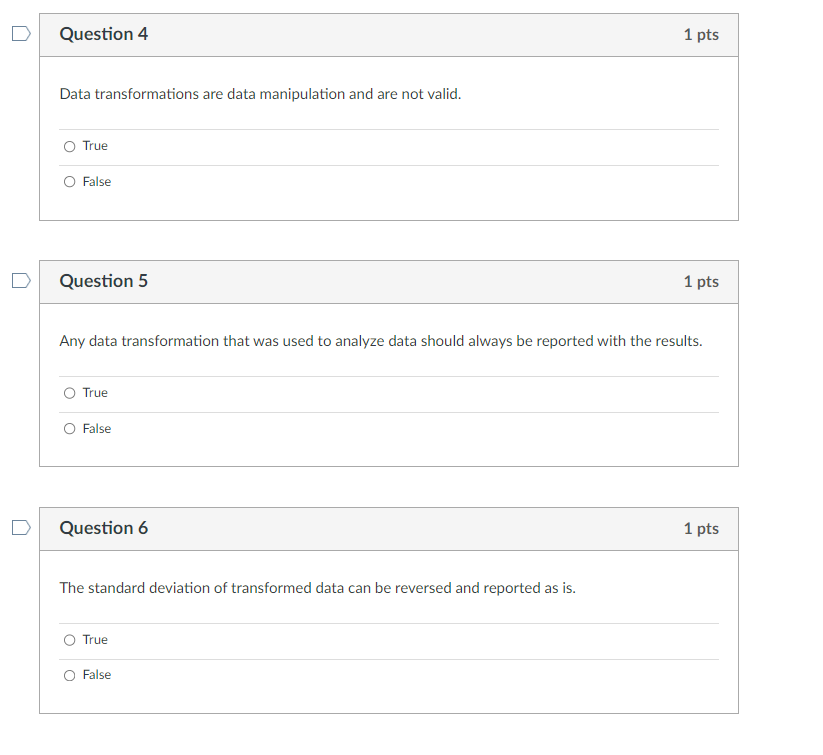
Task: Click the Question 4 header
Action: point(104,33)
